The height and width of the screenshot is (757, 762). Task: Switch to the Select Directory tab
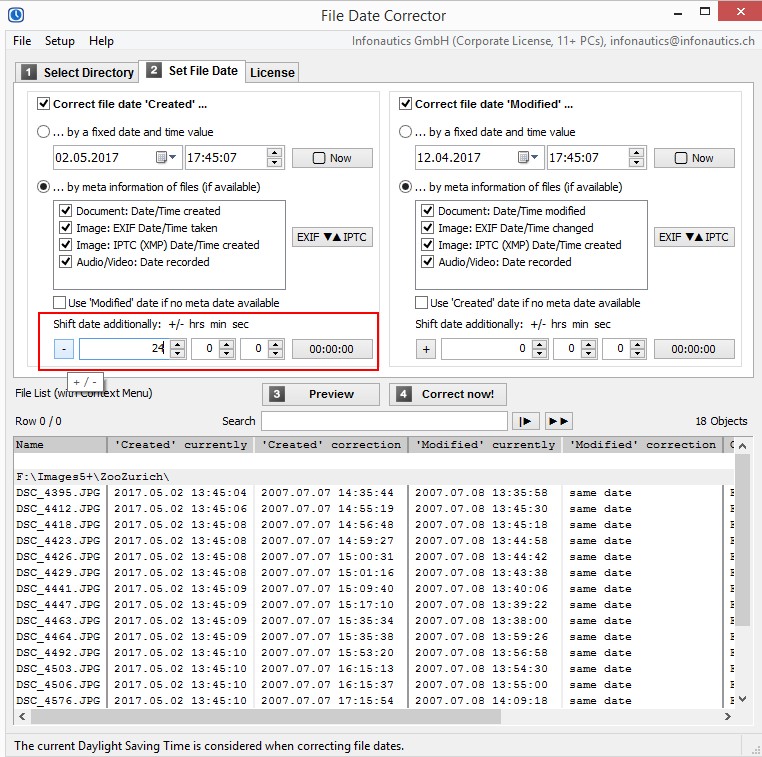(x=77, y=72)
